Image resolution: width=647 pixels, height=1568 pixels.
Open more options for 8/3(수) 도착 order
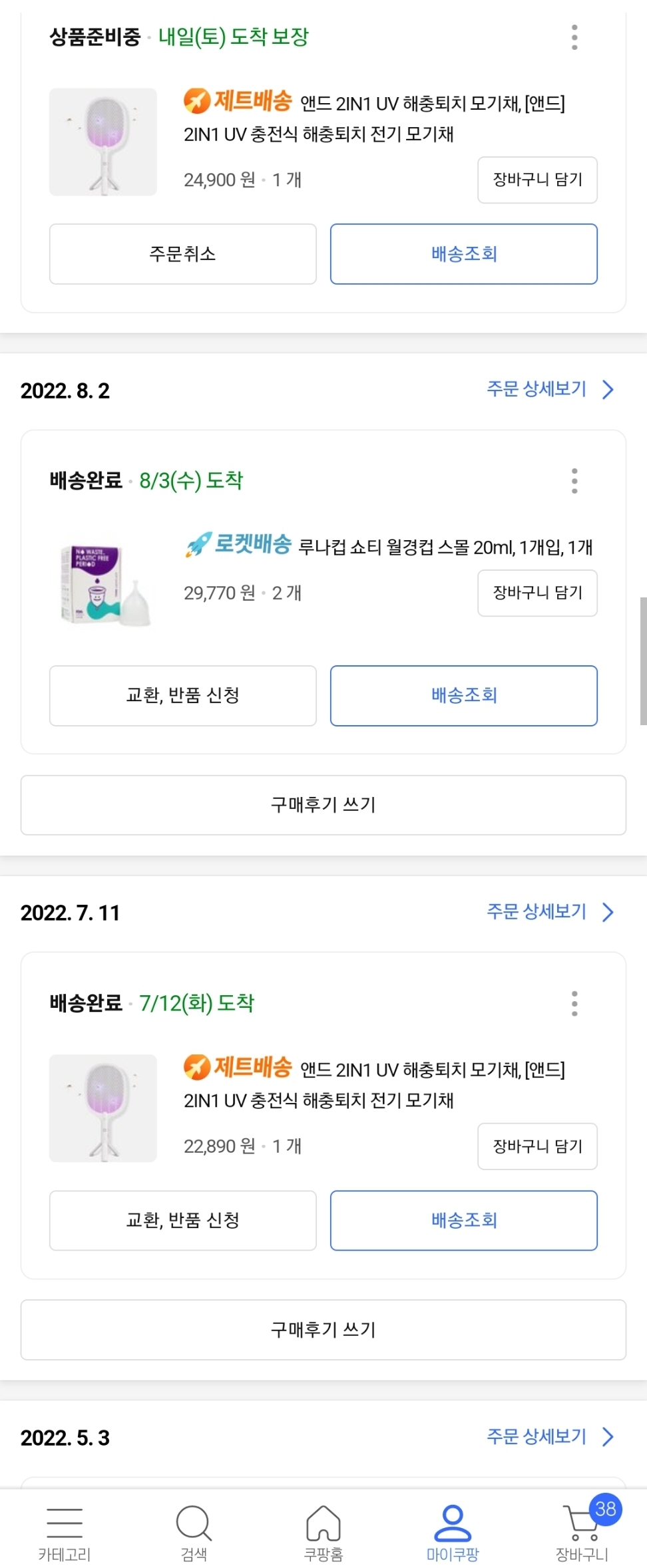tap(574, 480)
